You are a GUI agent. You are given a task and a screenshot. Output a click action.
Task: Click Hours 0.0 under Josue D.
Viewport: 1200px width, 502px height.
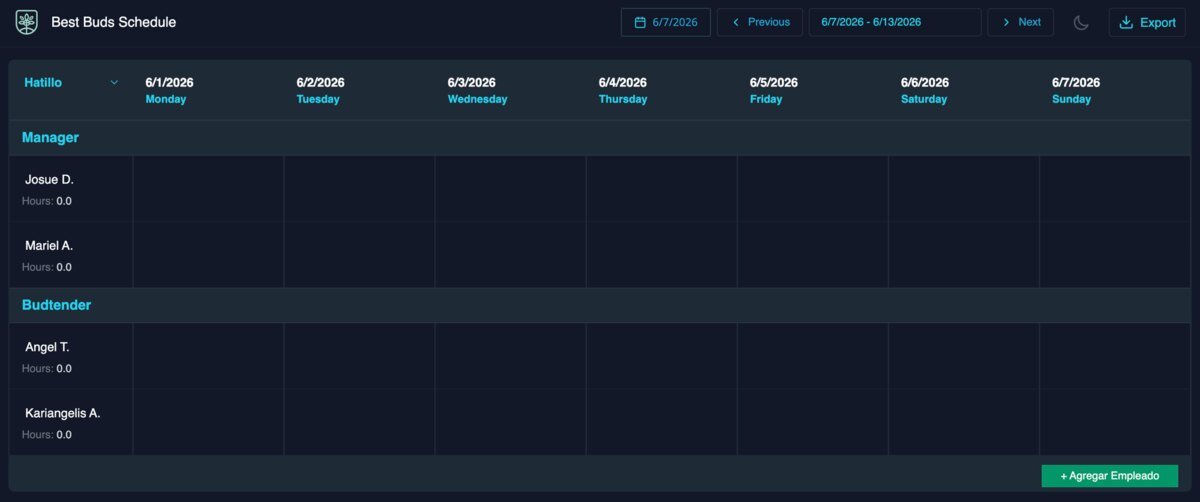[x=47, y=201]
